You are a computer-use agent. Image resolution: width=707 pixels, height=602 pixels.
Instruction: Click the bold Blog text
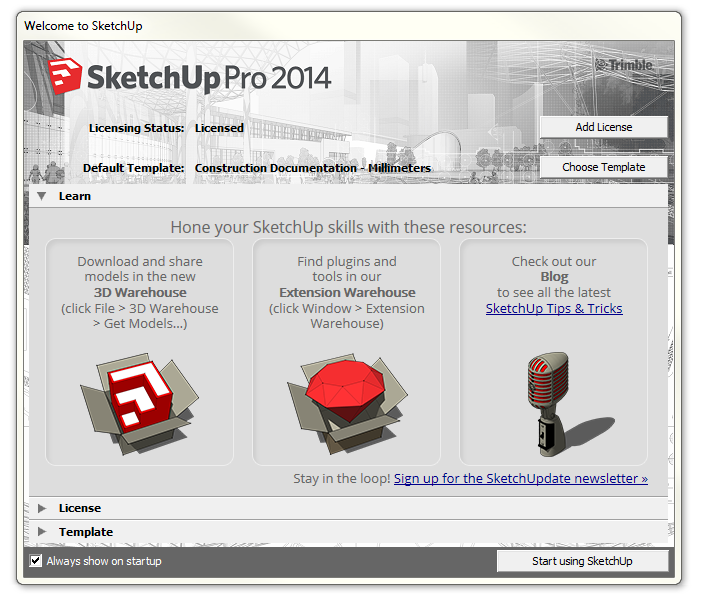pos(554,276)
